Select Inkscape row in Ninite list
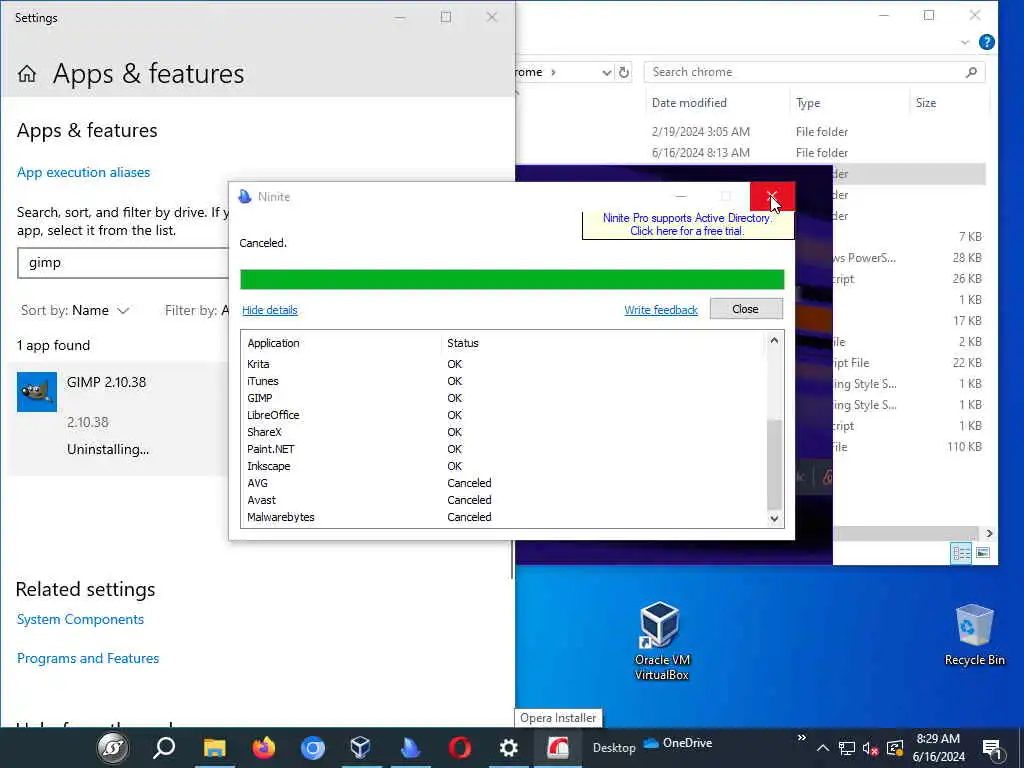Viewport: 1024px width, 768px height. click(x=504, y=466)
